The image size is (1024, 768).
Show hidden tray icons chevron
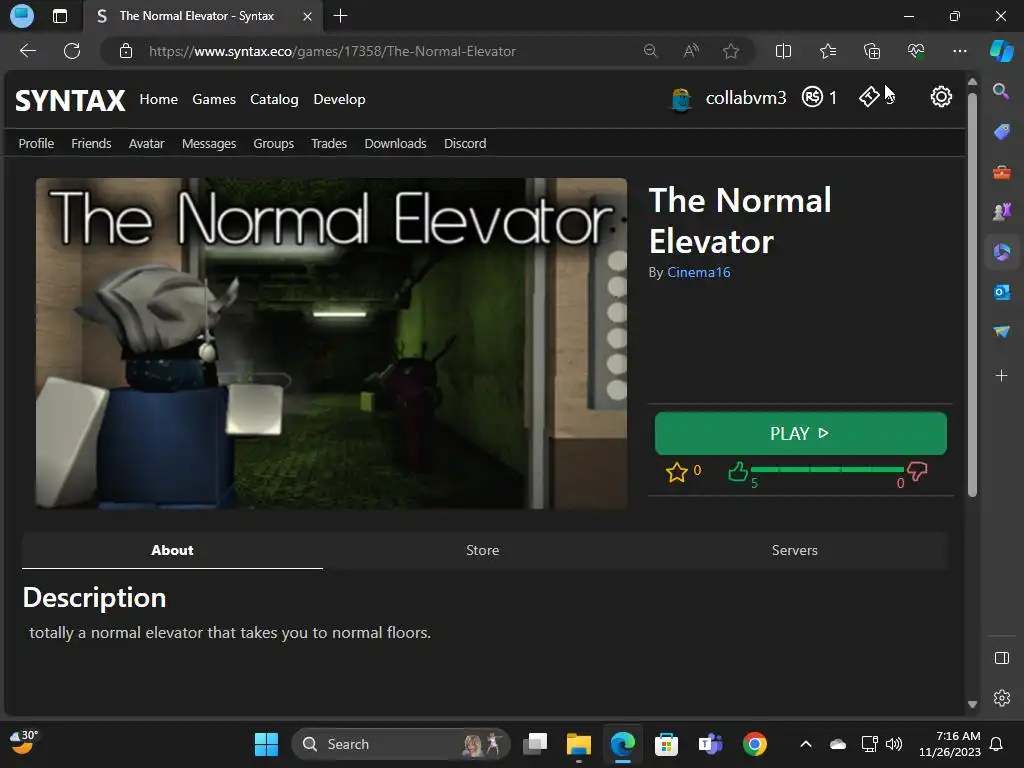point(806,744)
